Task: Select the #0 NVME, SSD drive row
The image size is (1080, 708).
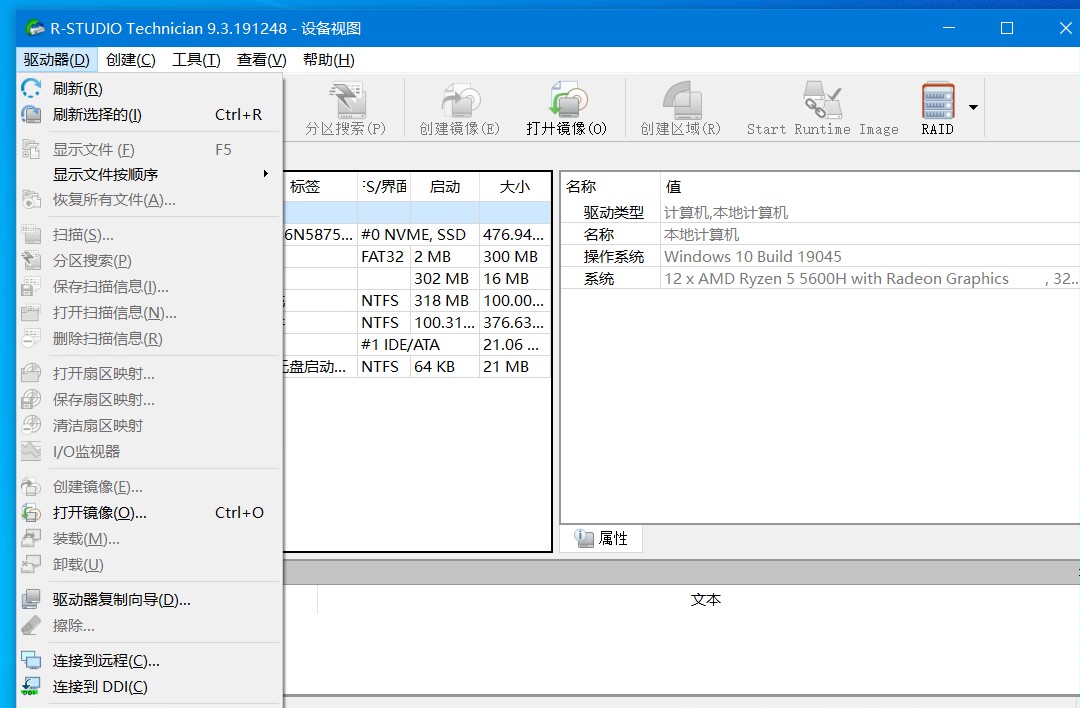Action: pos(417,234)
